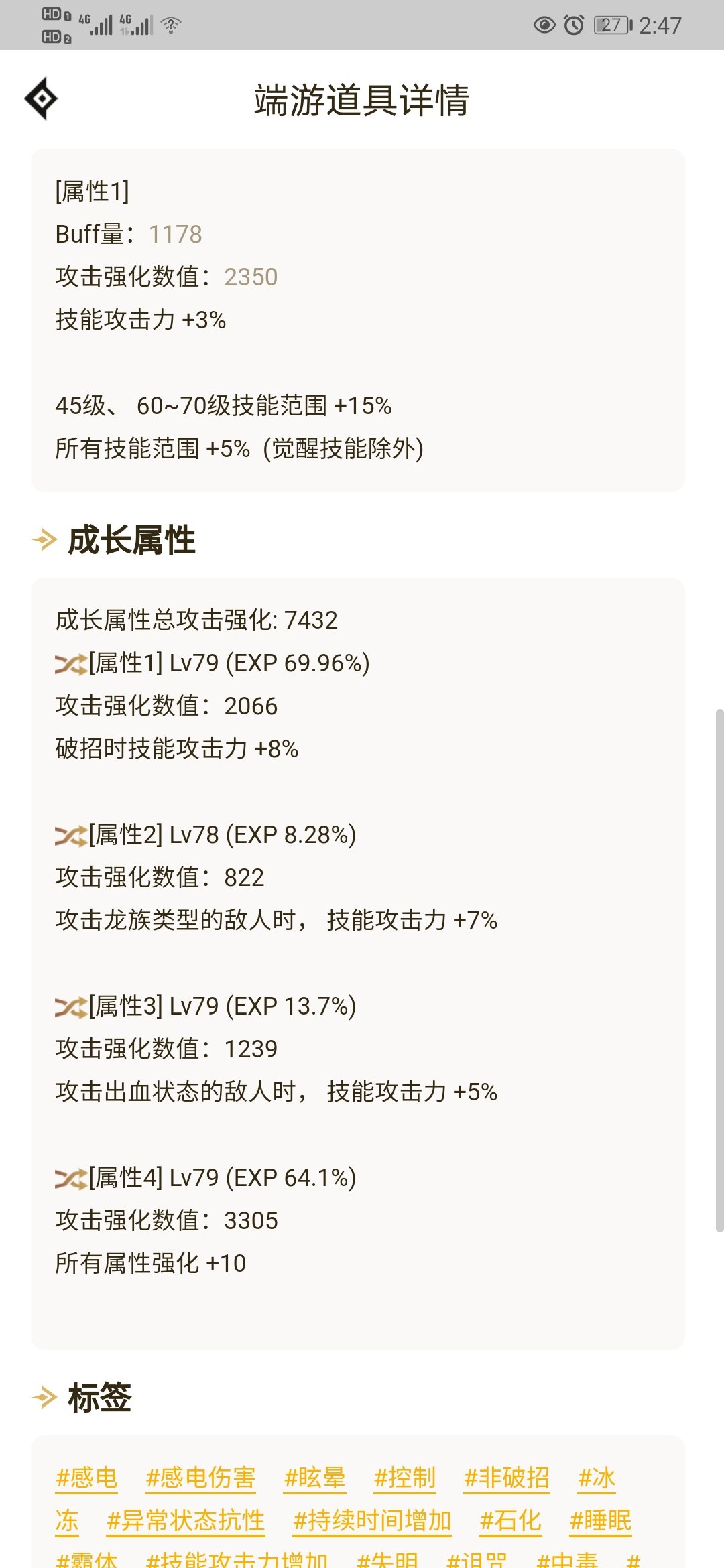This screenshot has width=724, height=1568.
Task: Tap the shuffle icon beside 属性4 Lv79
Action: [x=70, y=1179]
